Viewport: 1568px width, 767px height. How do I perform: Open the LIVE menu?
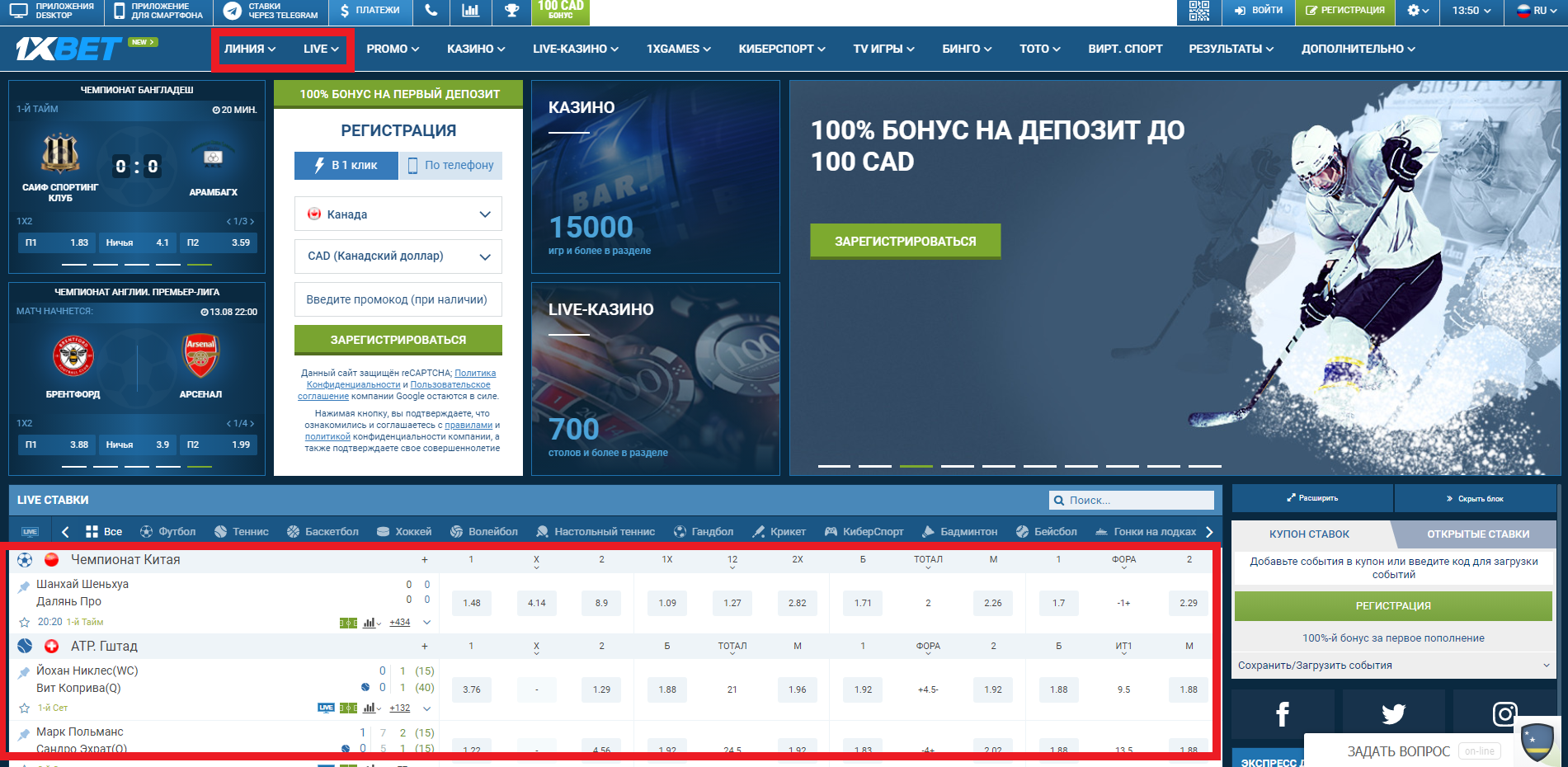pyautogui.click(x=321, y=49)
